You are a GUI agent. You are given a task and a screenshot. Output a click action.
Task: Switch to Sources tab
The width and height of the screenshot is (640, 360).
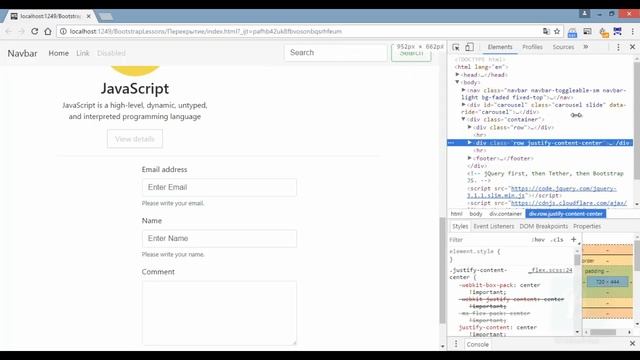pos(563,47)
